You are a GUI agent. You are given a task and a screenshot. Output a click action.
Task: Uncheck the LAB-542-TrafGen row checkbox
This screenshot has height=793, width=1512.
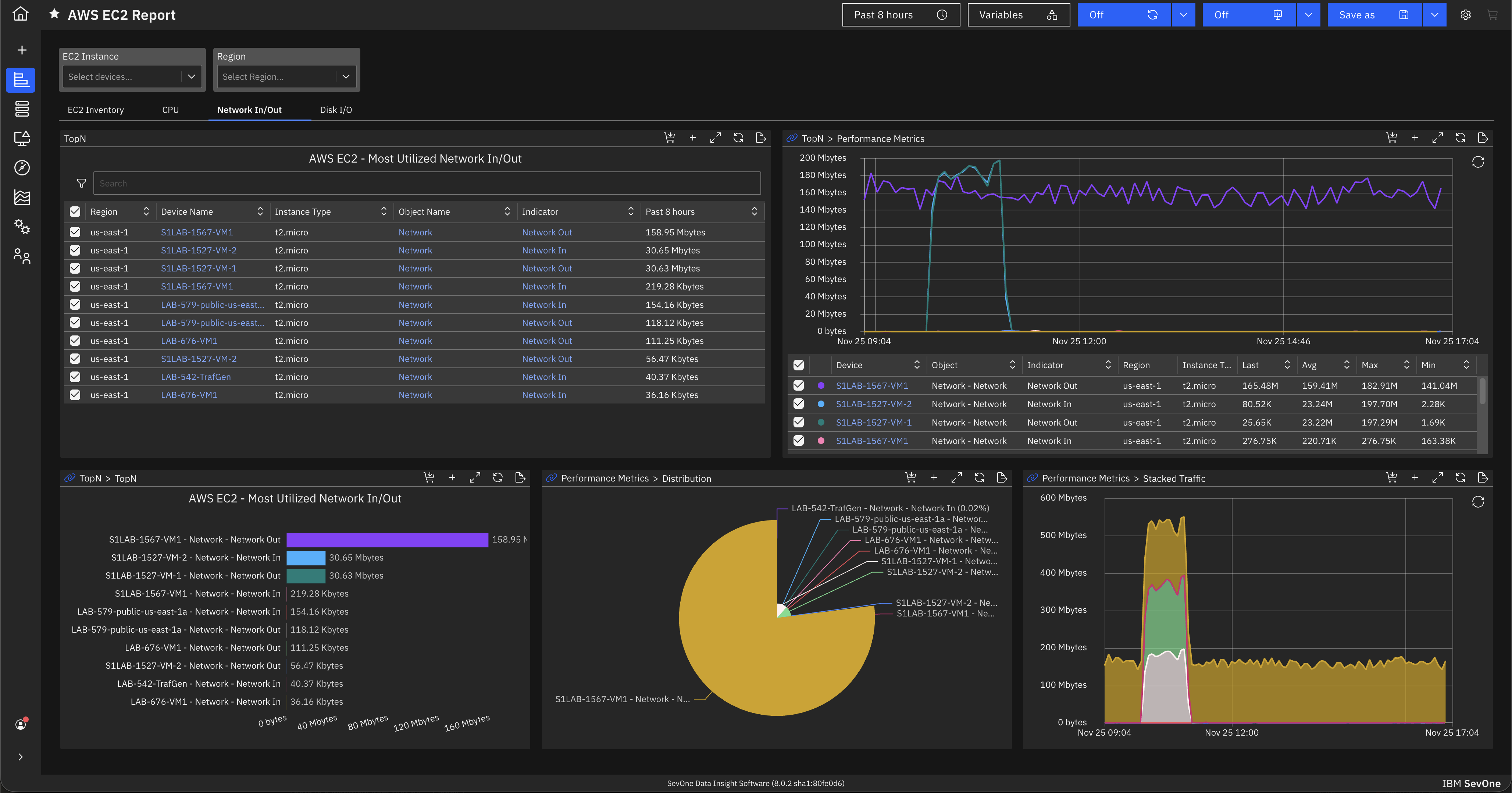tap(75, 377)
